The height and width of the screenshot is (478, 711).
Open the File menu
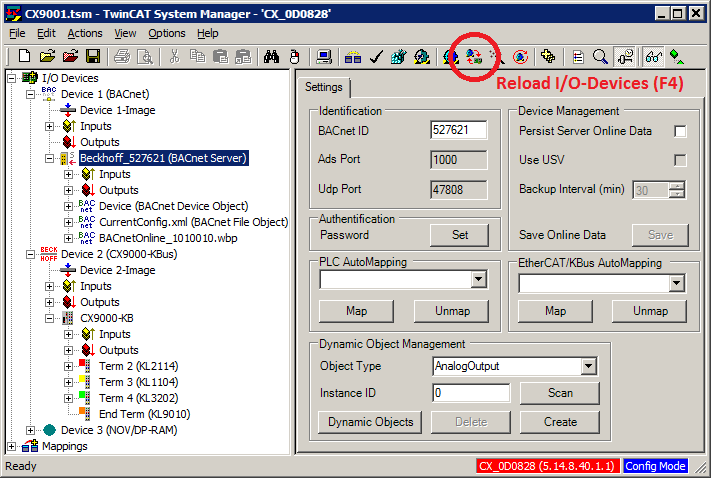click(17, 33)
